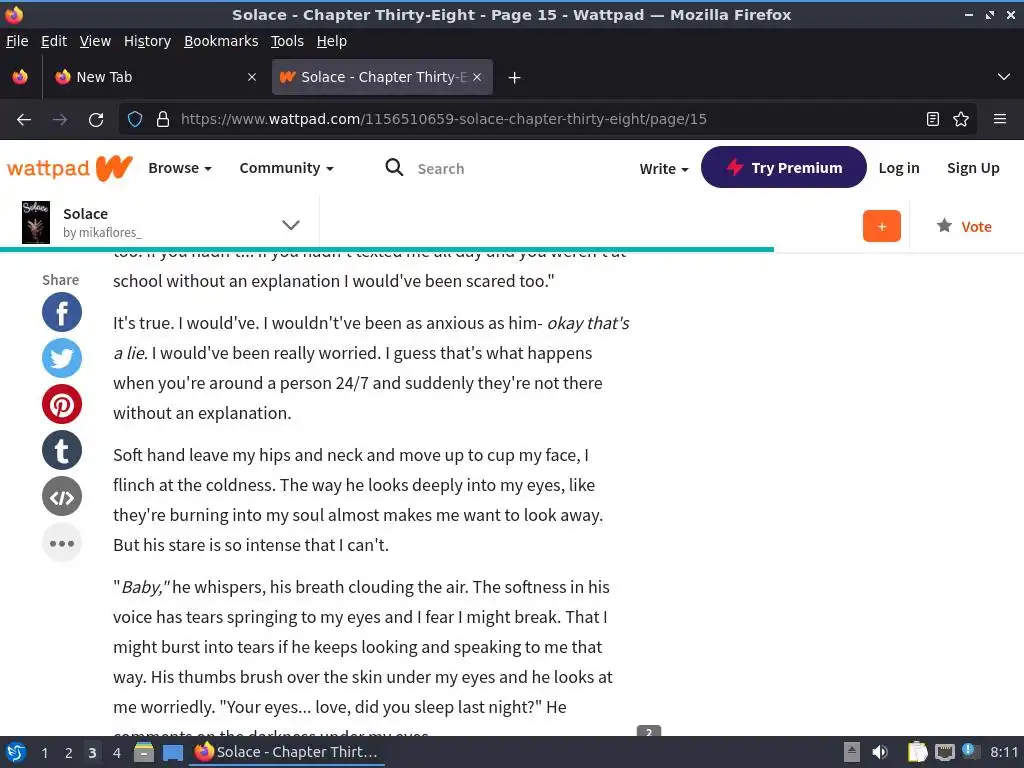Switch to workspace 1
The height and width of the screenshot is (768, 1024).
point(44,753)
